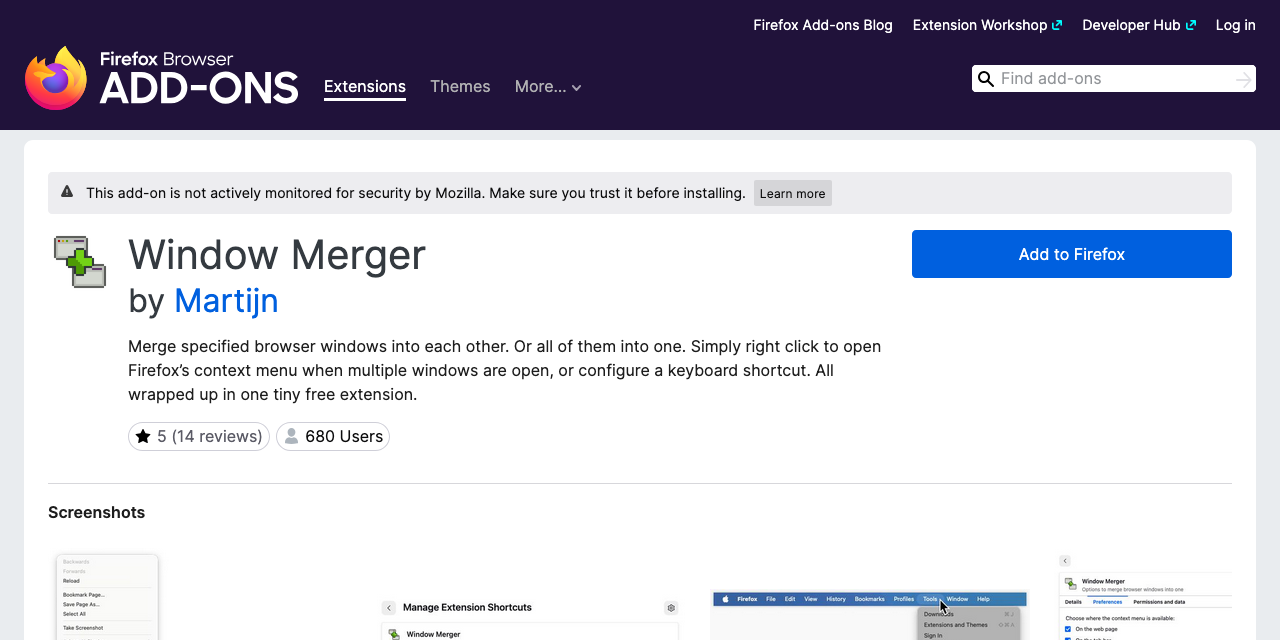Image resolution: width=1280 pixels, height=640 pixels.
Task: Click the back chevron in Manage Extension Shortcuts
Action: pyautogui.click(x=388, y=607)
